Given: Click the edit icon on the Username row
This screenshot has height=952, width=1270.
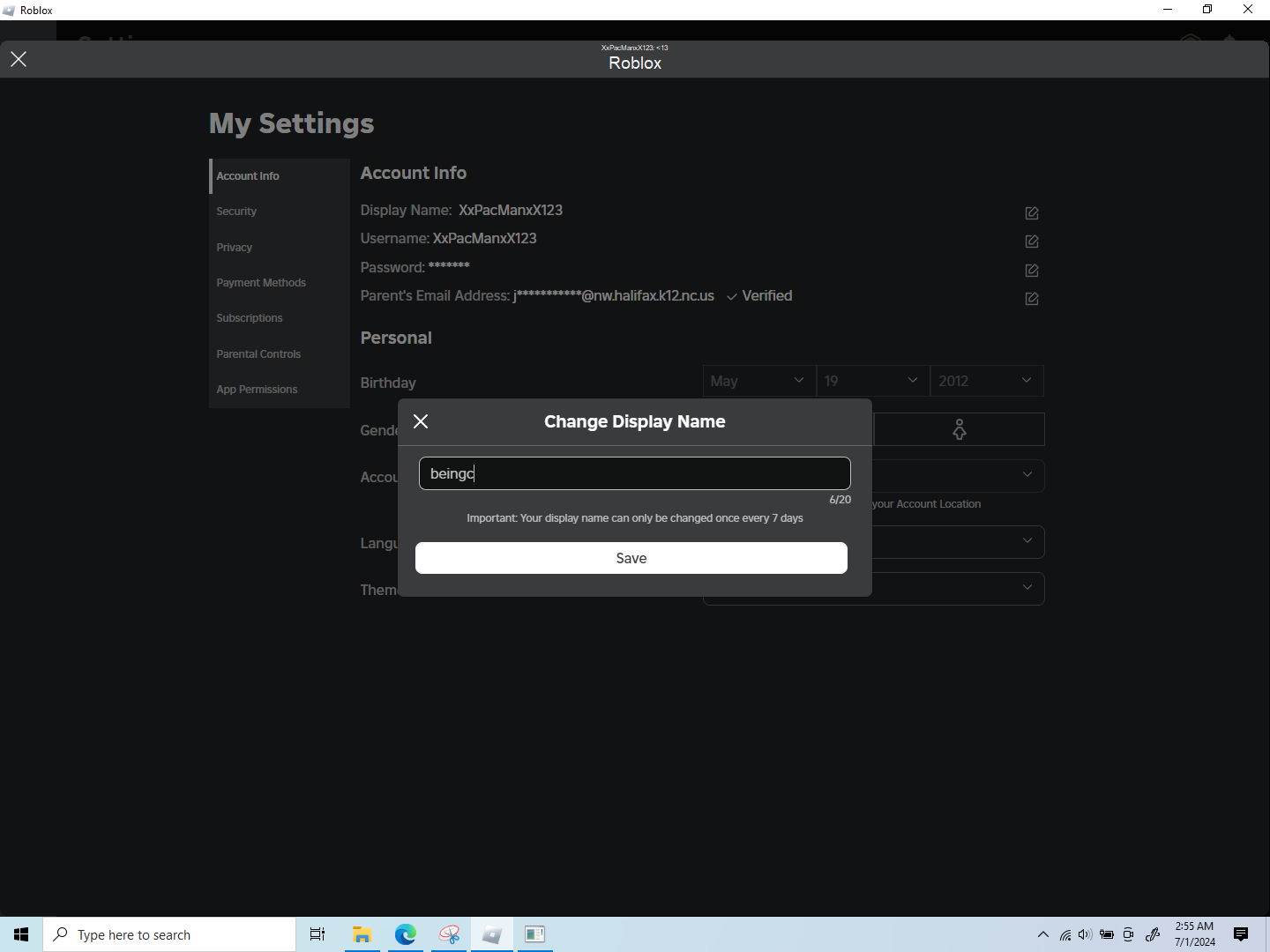Looking at the screenshot, I should pos(1032,242).
